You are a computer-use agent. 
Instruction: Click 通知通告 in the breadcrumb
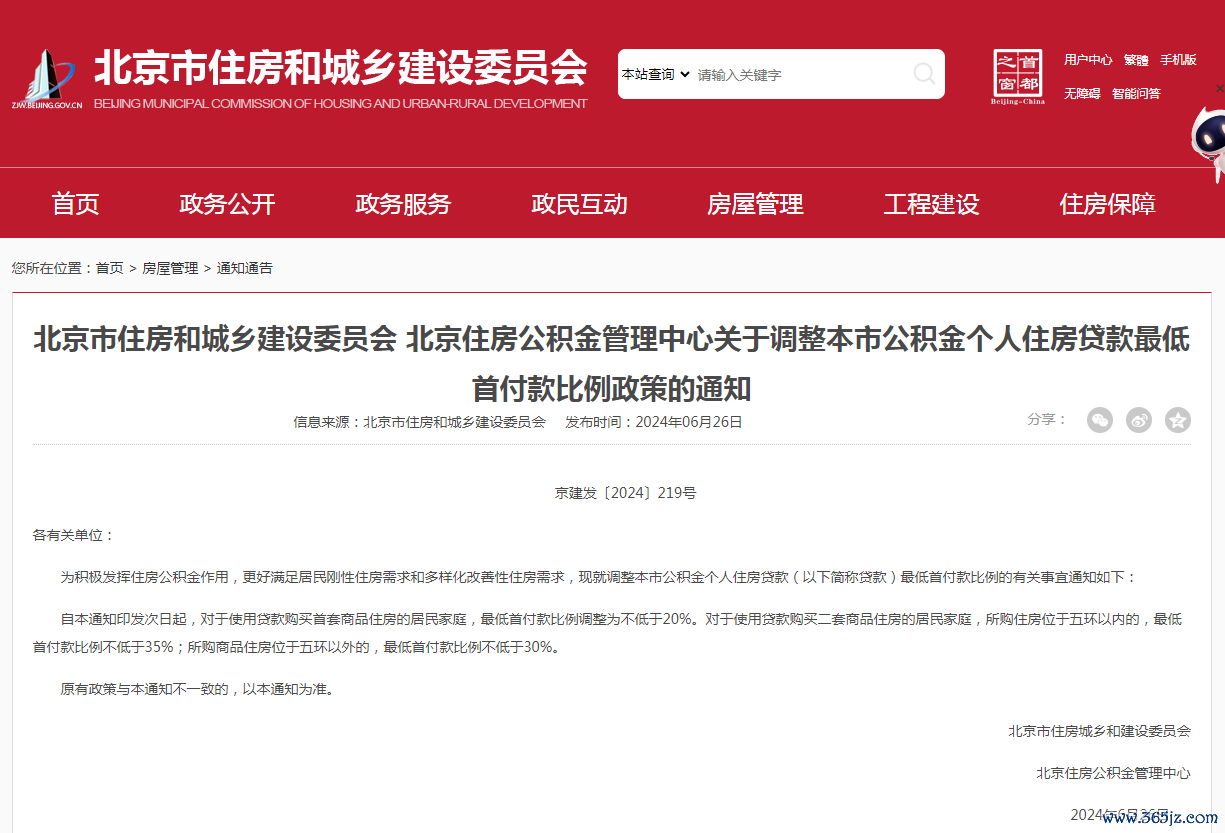point(245,268)
